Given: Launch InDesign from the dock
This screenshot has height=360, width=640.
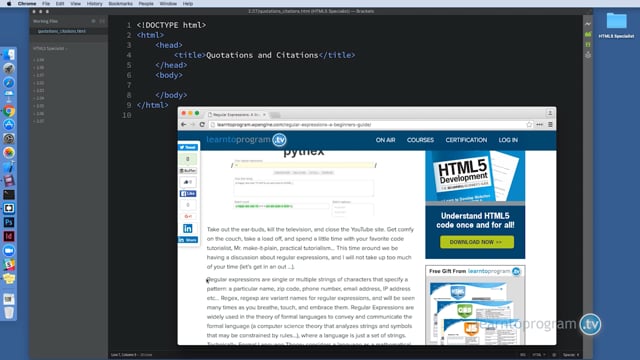Looking at the screenshot, I should click(9, 236).
